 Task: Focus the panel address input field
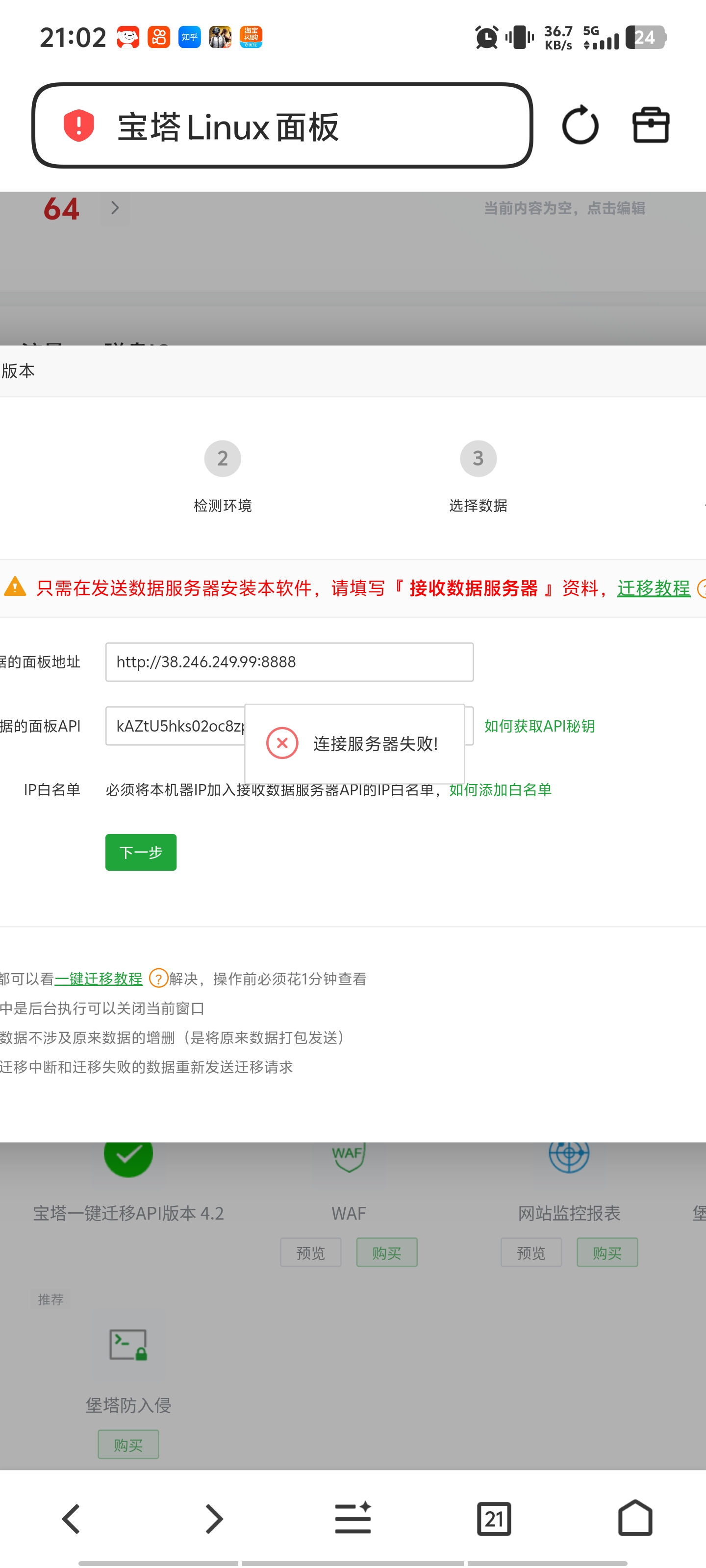pyautogui.click(x=289, y=661)
